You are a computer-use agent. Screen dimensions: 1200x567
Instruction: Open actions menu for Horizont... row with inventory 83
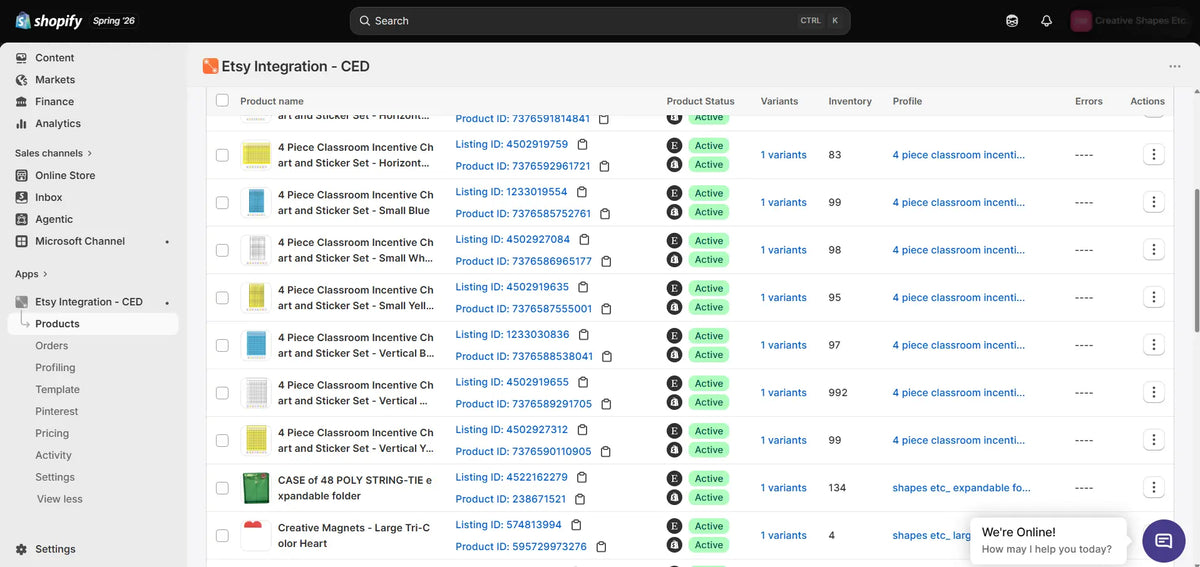pos(1153,155)
